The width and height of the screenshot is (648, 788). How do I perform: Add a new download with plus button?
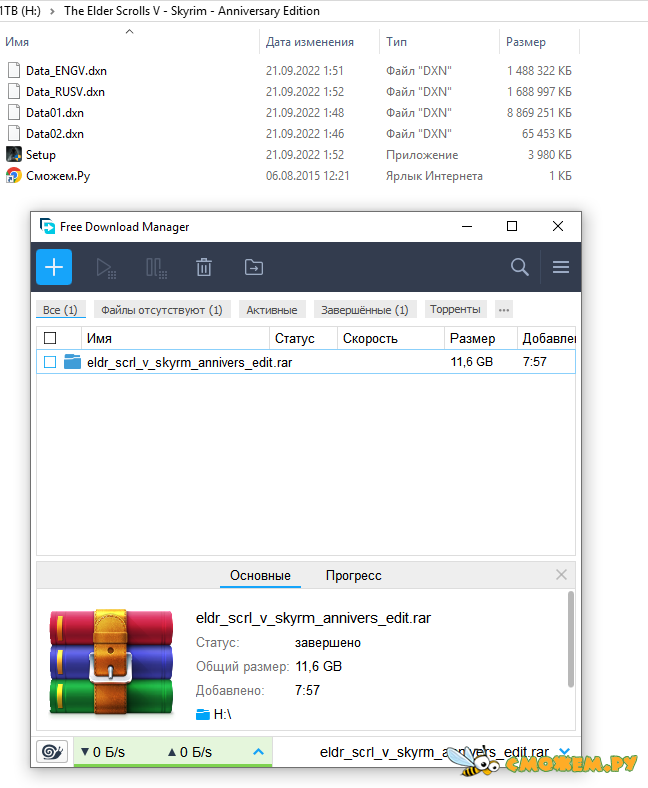54,267
